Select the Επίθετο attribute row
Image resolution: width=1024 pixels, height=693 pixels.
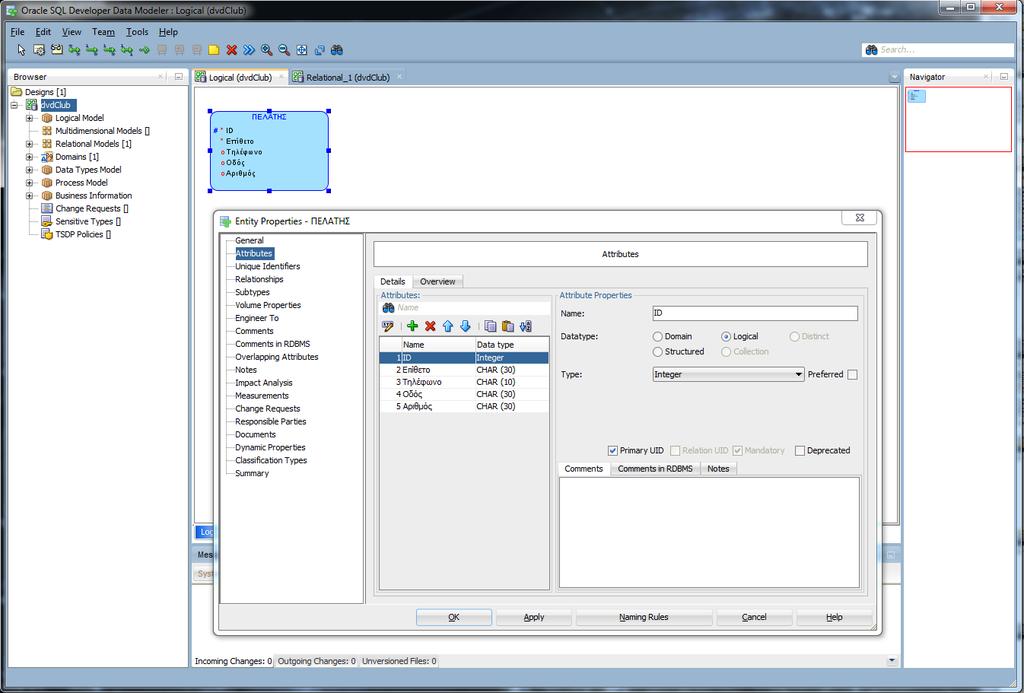(x=464, y=370)
